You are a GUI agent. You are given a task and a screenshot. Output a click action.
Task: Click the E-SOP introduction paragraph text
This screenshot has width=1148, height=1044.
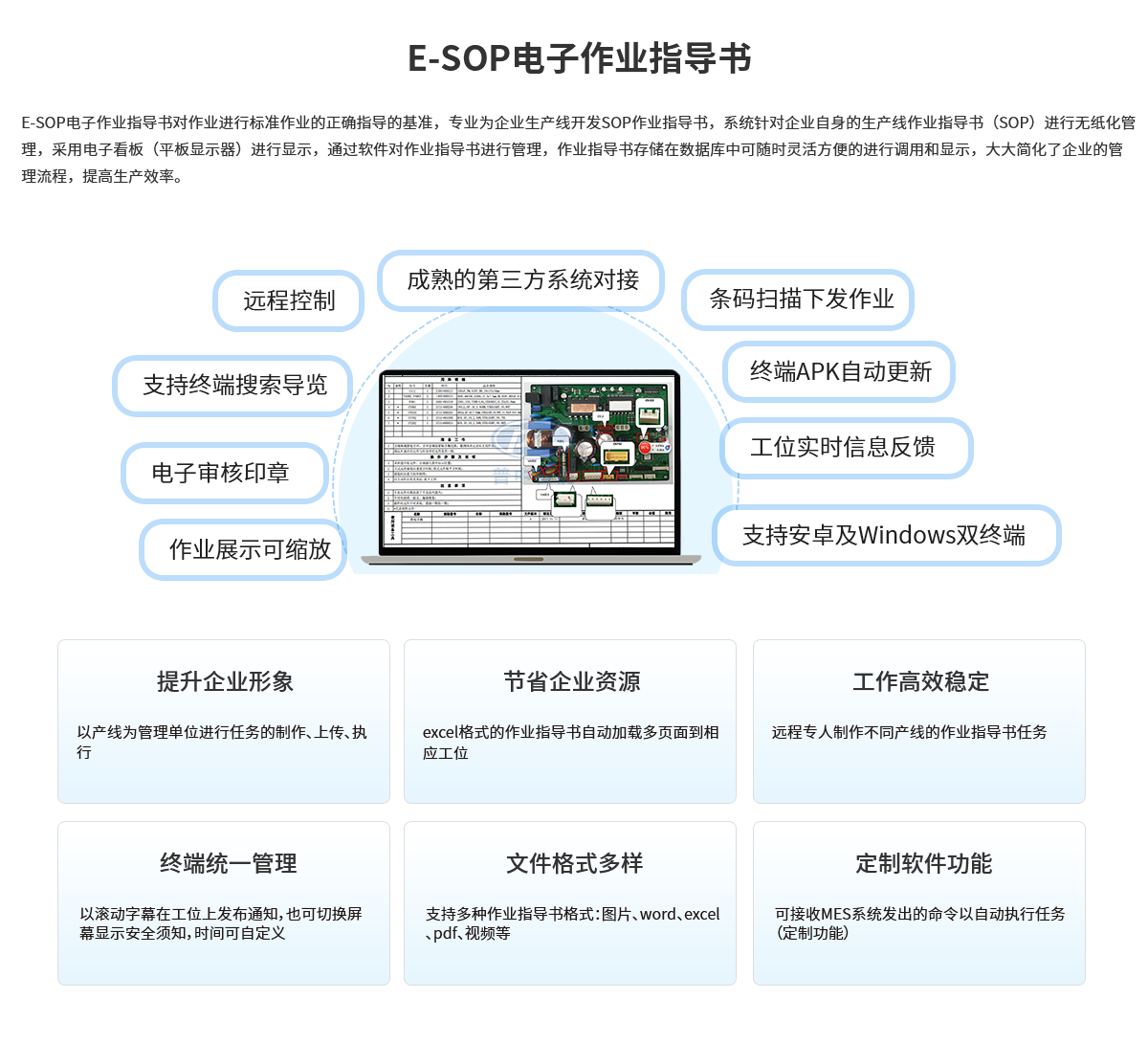[574, 149]
